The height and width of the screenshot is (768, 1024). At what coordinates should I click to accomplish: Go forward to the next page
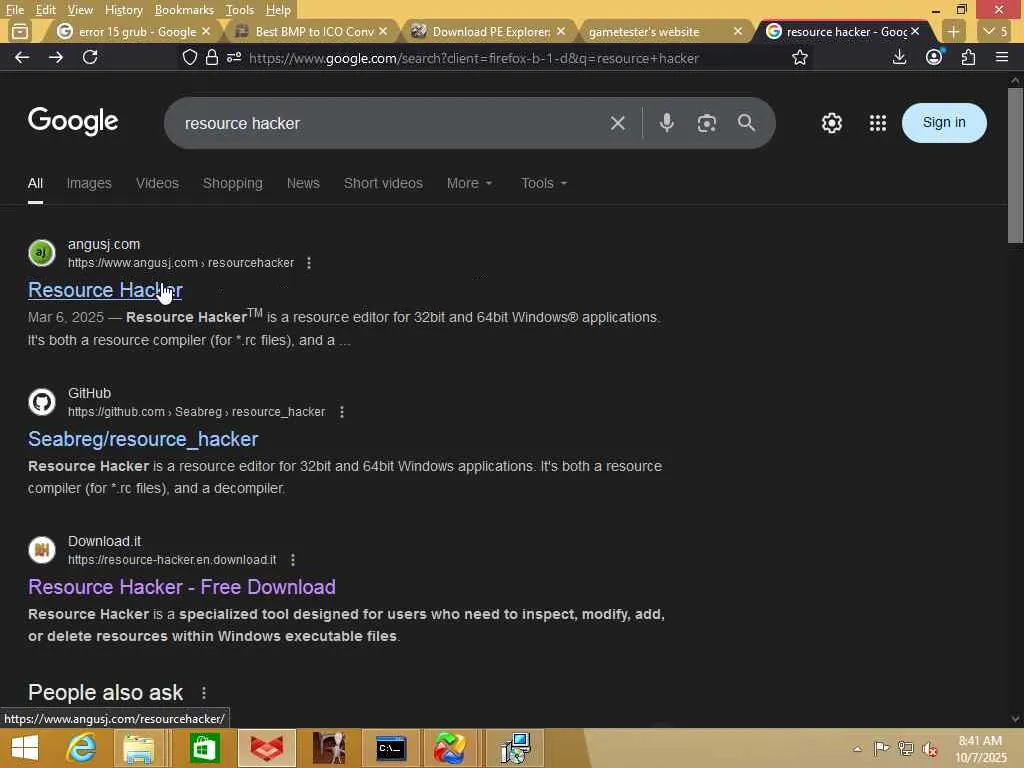tap(56, 57)
